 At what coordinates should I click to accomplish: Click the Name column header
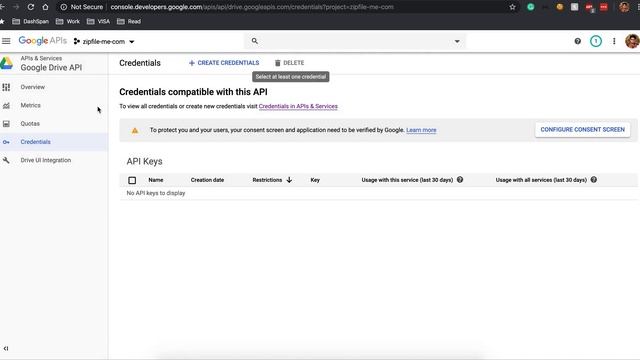(x=156, y=180)
